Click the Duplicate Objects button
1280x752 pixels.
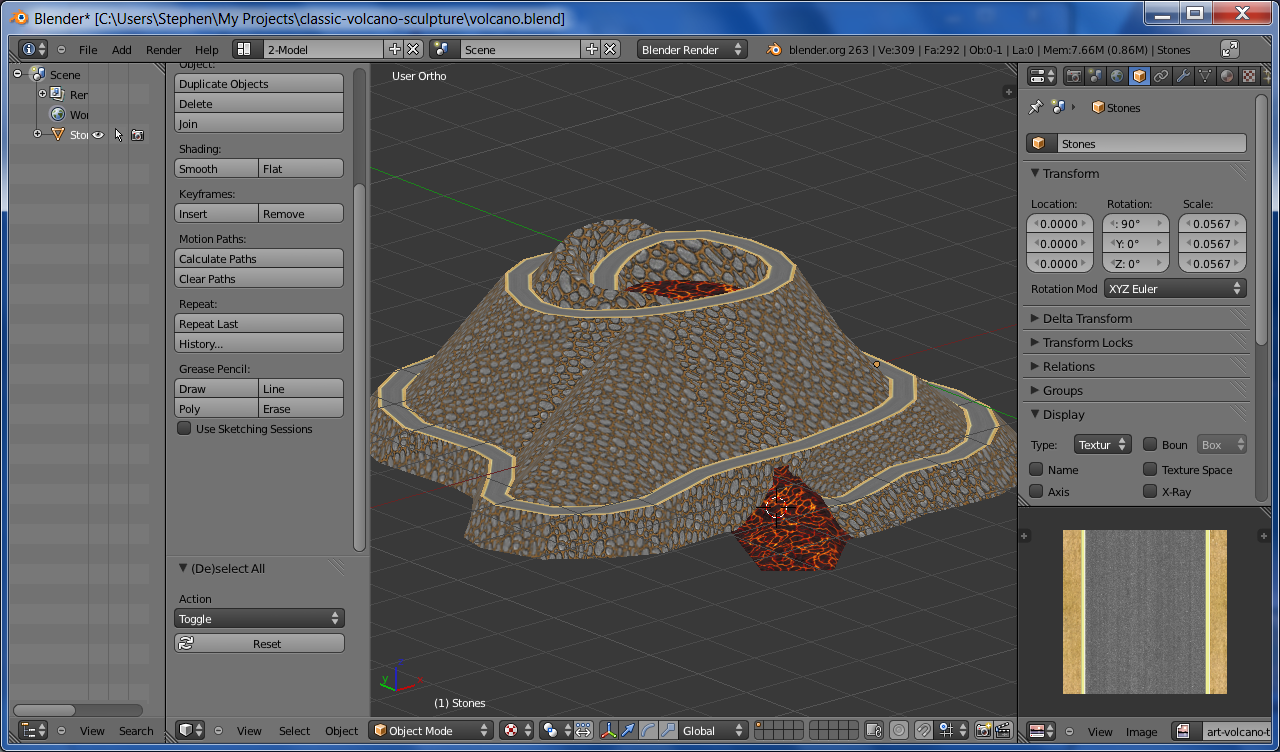pyautogui.click(x=259, y=84)
